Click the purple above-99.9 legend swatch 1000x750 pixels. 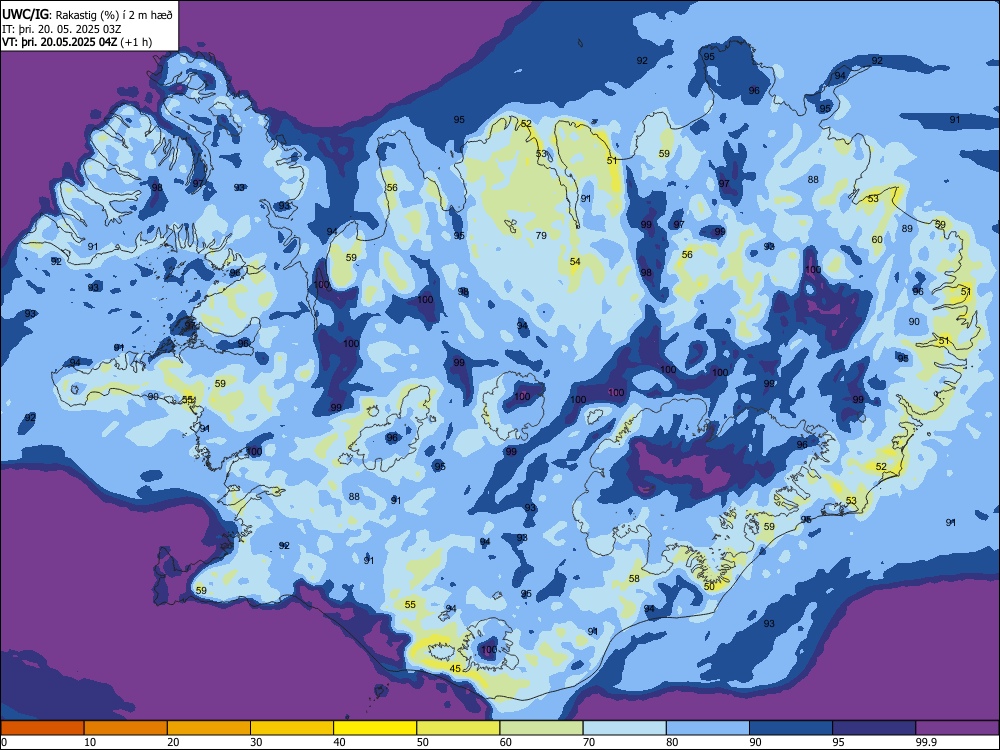[x=957, y=728]
